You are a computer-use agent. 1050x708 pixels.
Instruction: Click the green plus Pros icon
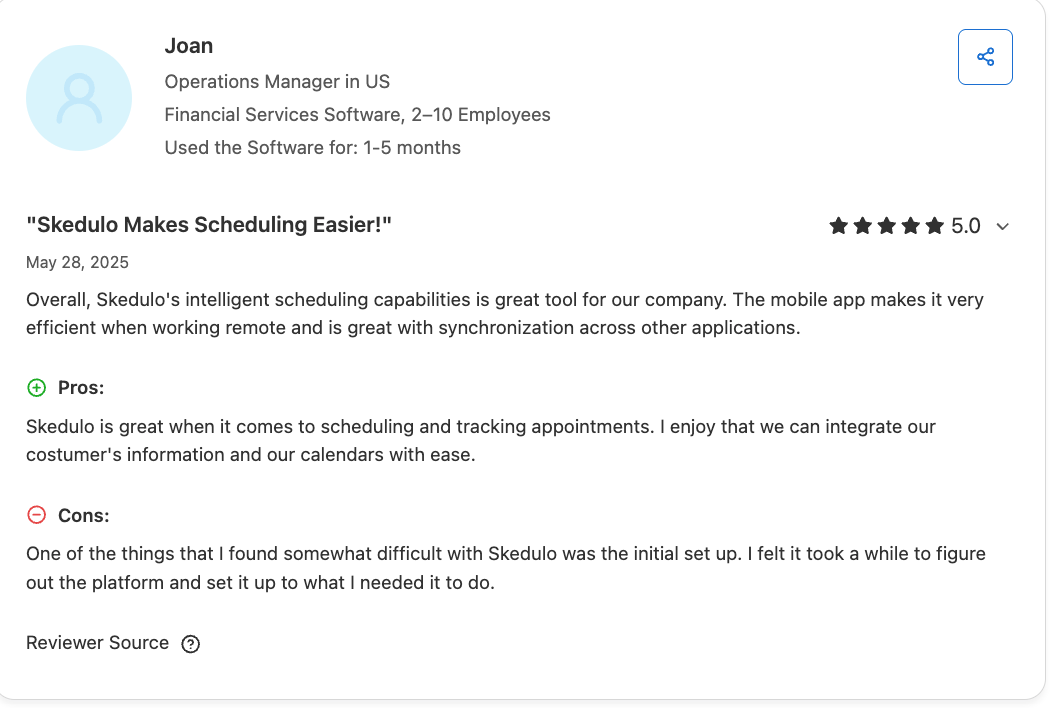(x=36, y=387)
